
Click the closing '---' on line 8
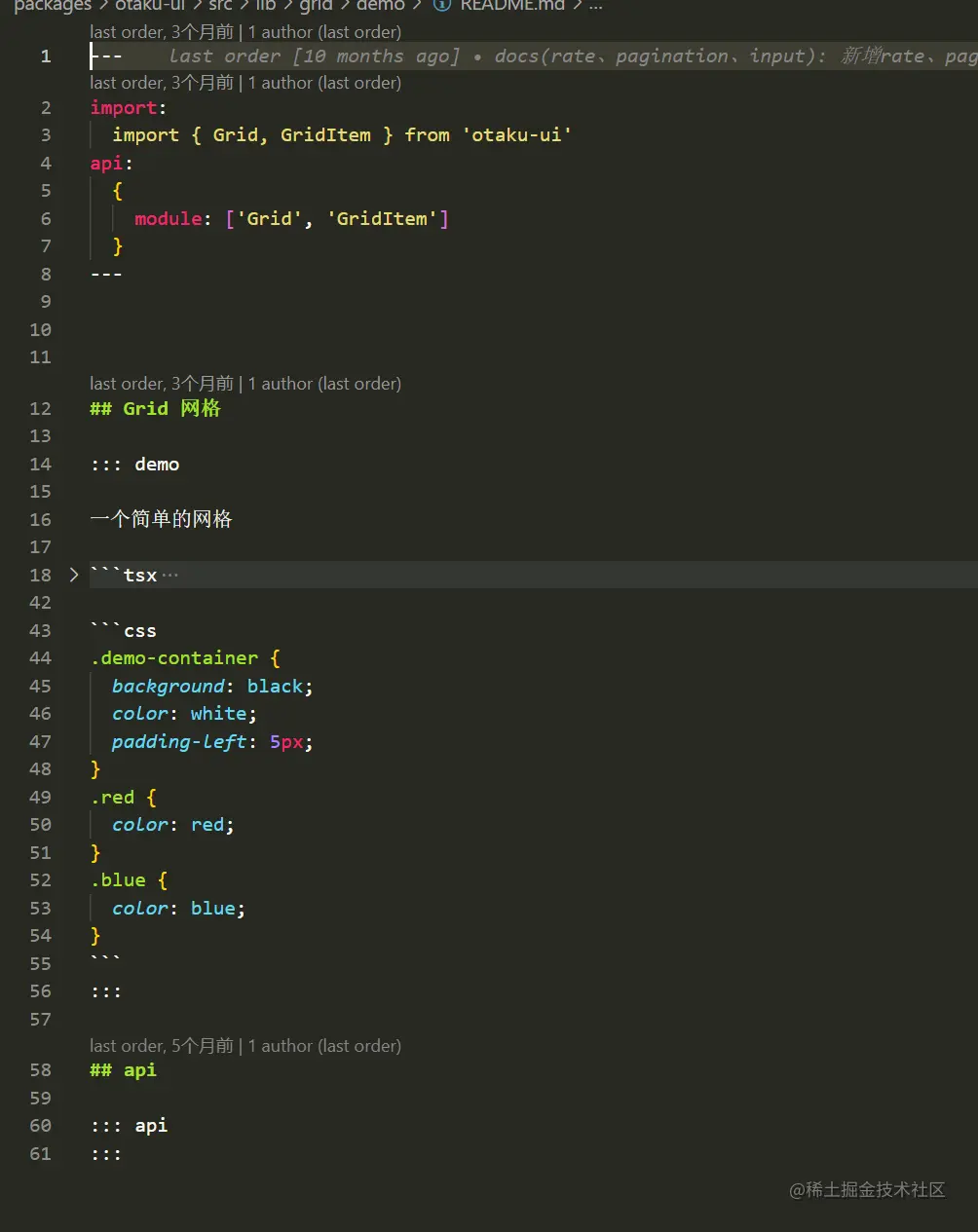coord(106,275)
